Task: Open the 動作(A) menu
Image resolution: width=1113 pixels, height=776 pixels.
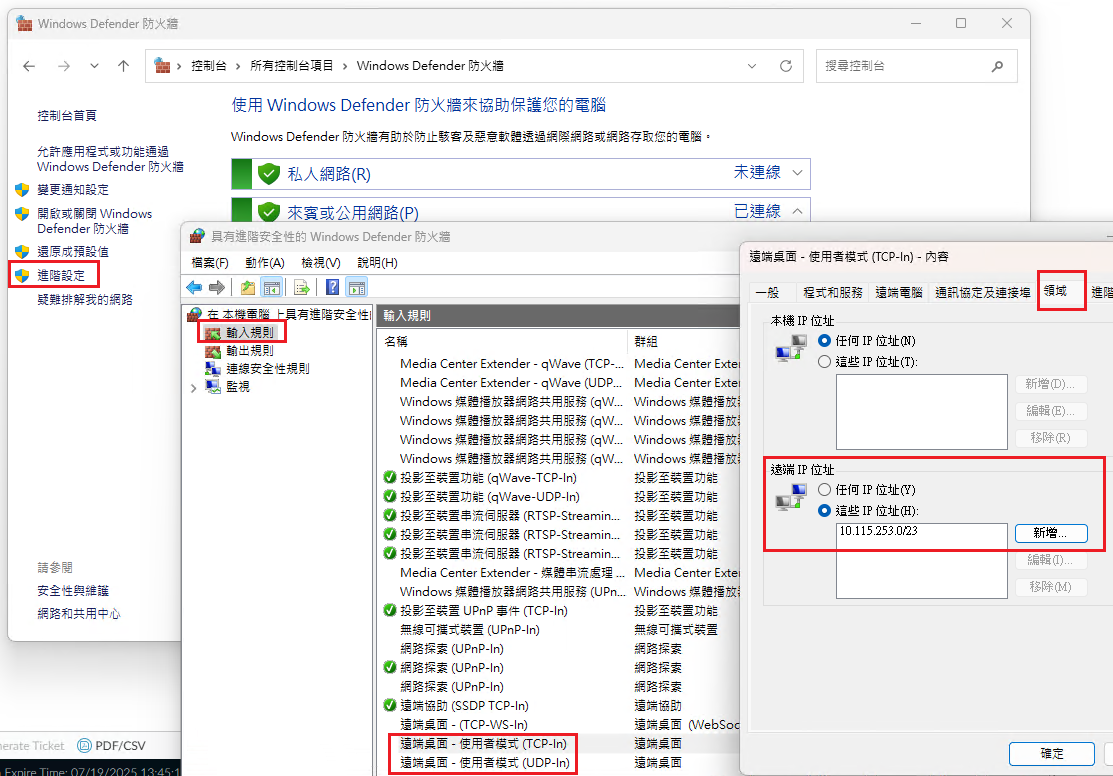Action: (x=264, y=262)
